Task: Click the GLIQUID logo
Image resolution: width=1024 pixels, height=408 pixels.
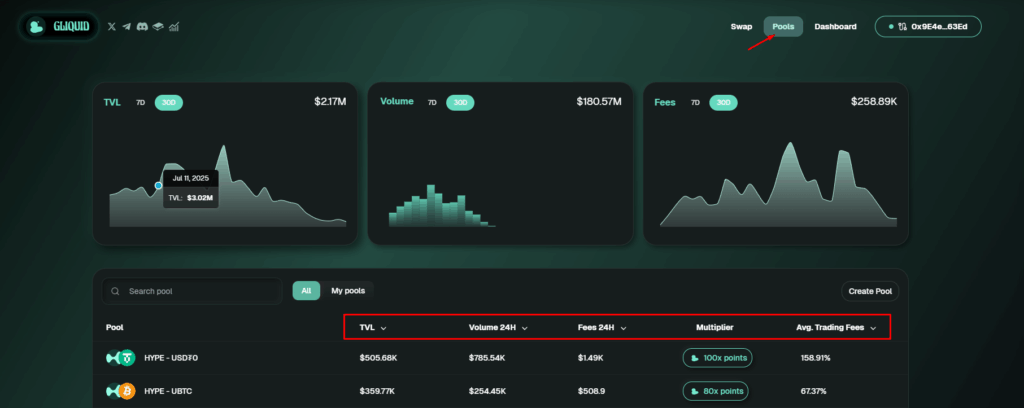Action: [59, 27]
